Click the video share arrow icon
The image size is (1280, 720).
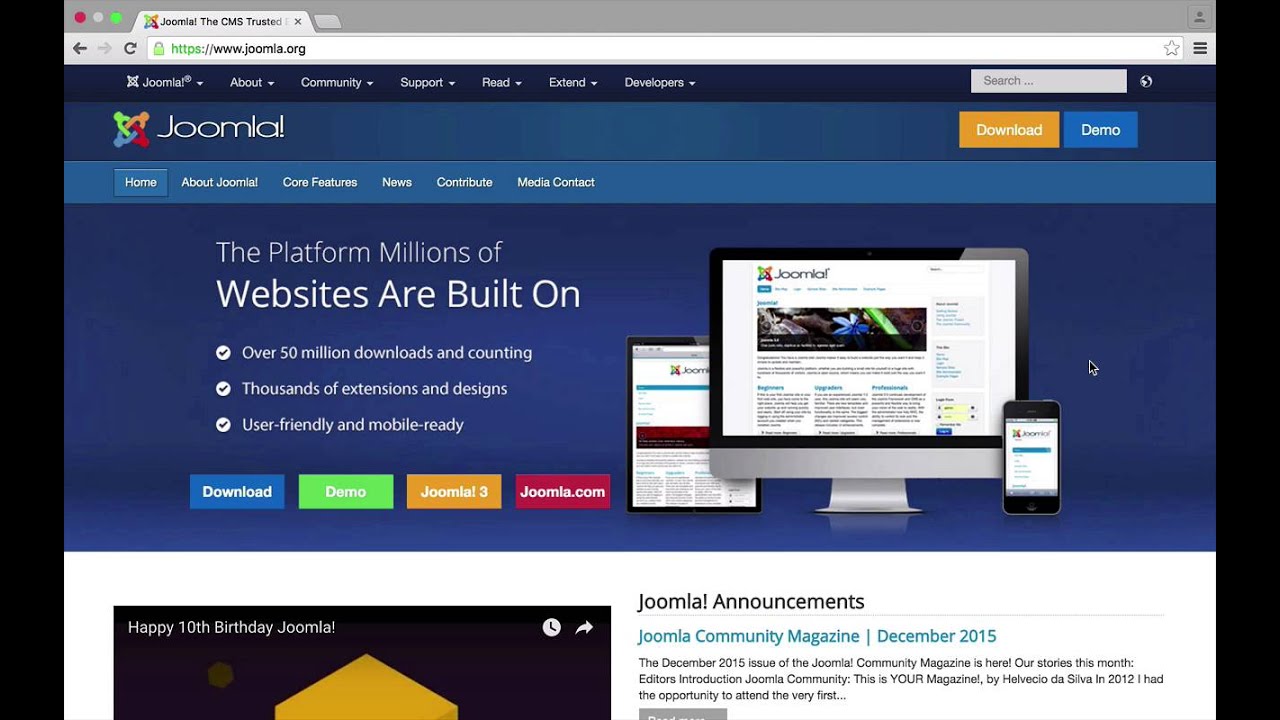pyautogui.click(x=584, y=627)
